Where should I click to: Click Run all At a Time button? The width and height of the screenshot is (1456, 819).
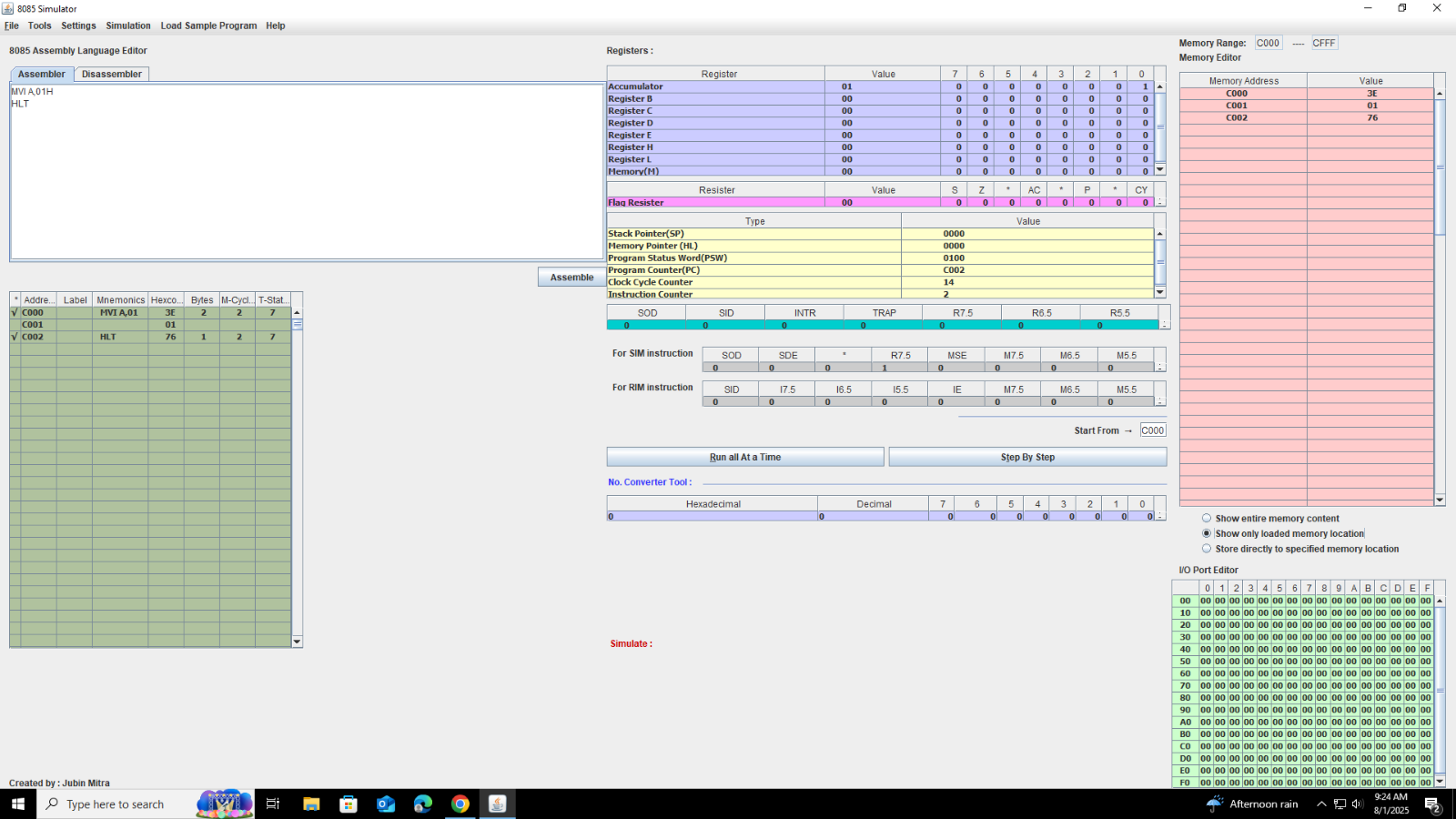tap(745, 457)
